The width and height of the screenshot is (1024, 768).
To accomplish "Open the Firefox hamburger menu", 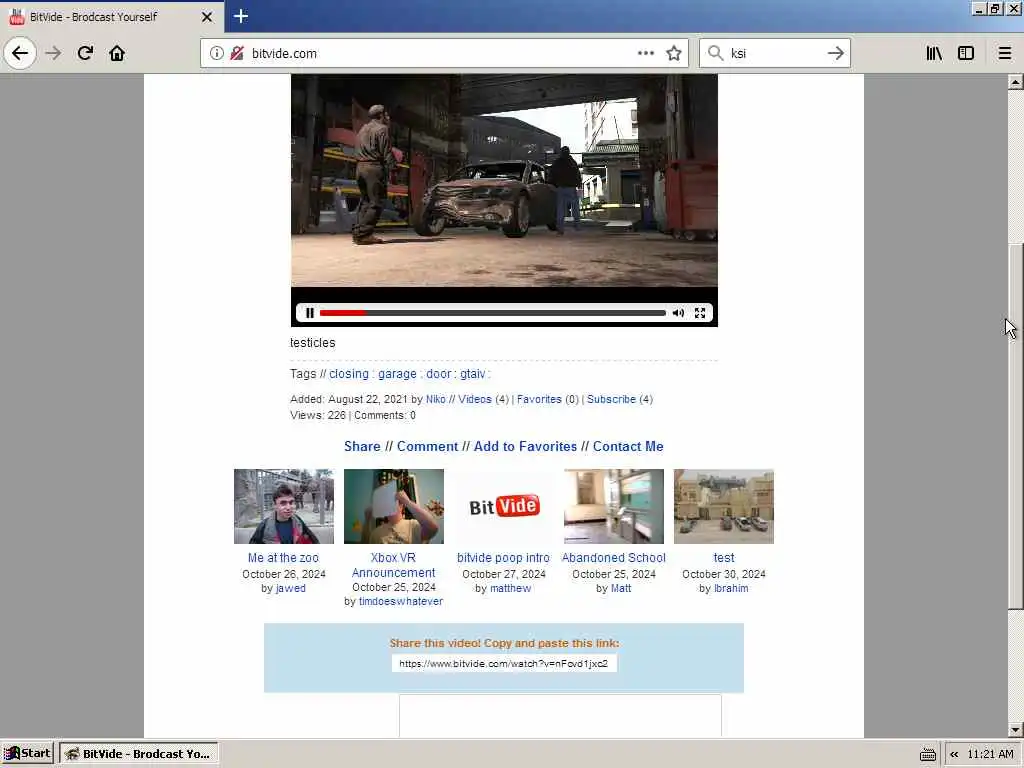I will click(1004, 53).
